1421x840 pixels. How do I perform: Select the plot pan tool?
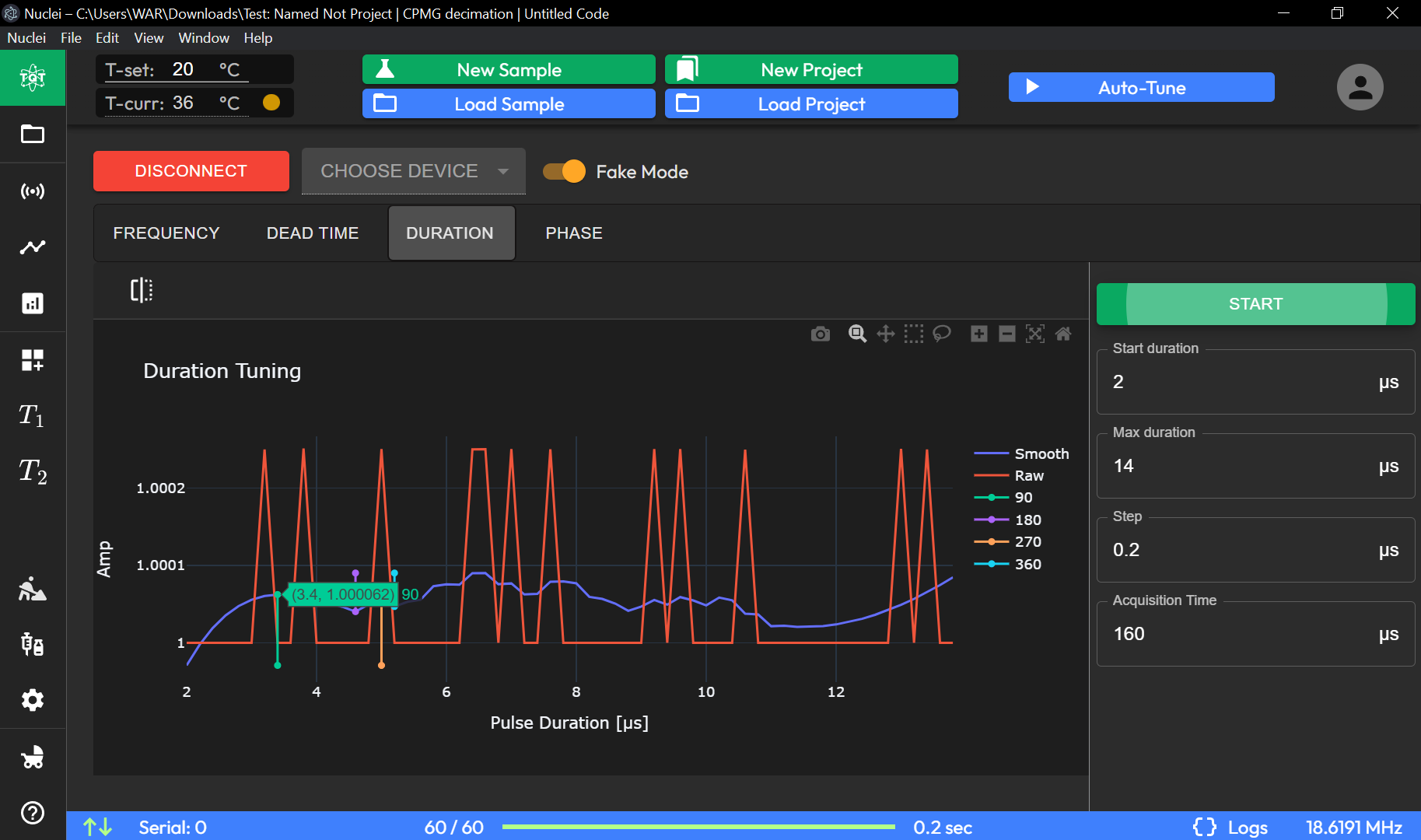click(x=886, y=334)
